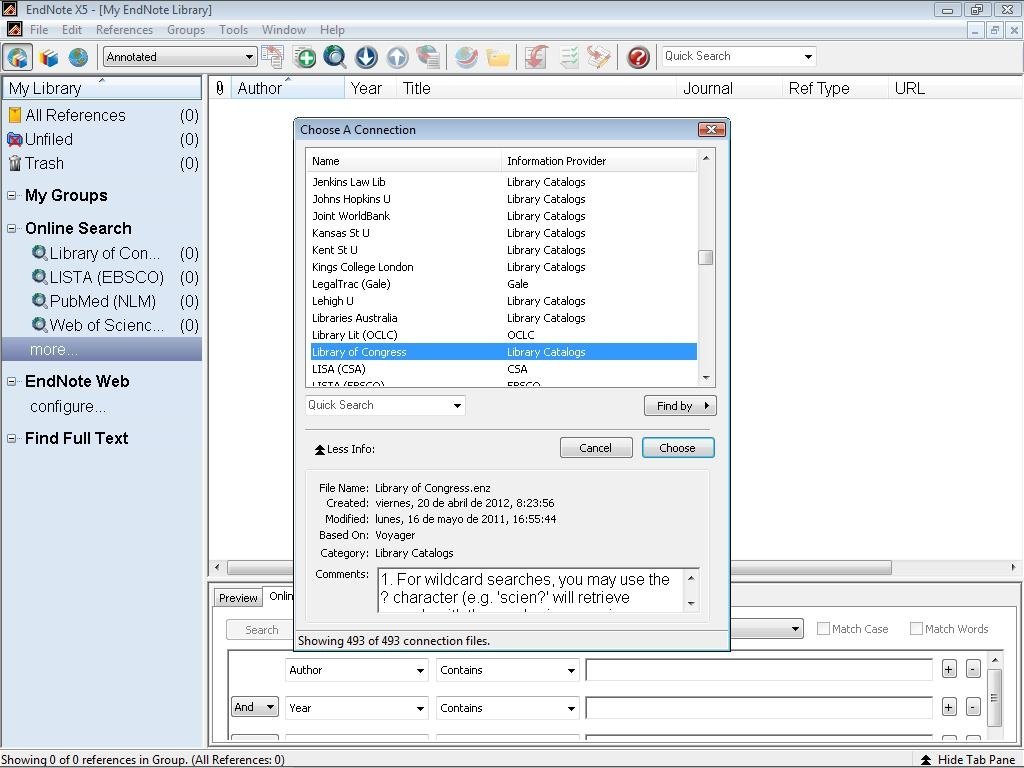Click the Online Search magnifier globe icon
This screenshot has height=768, width=1024.
[334, 57]
